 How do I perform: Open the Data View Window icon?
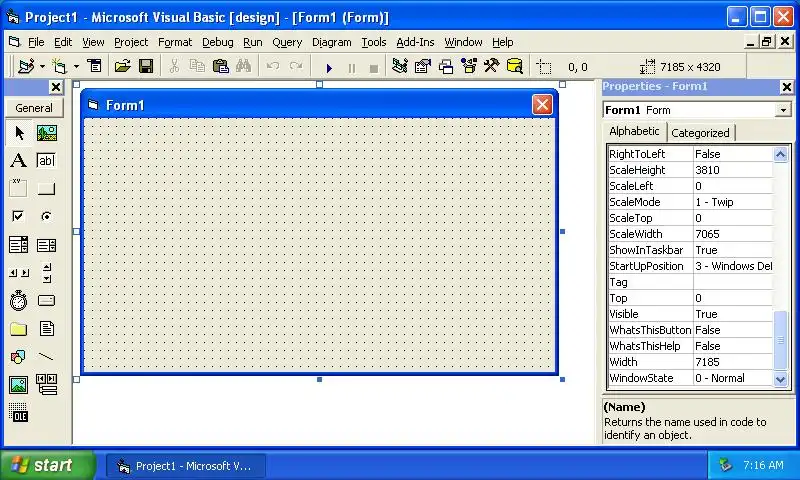click(514, 66)
